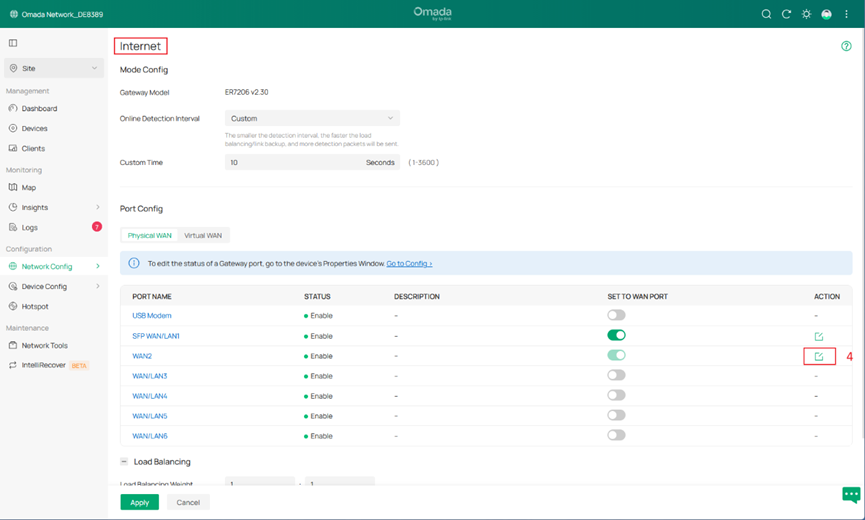Collapse the Load Balancing section

click(x=124, y=462)
